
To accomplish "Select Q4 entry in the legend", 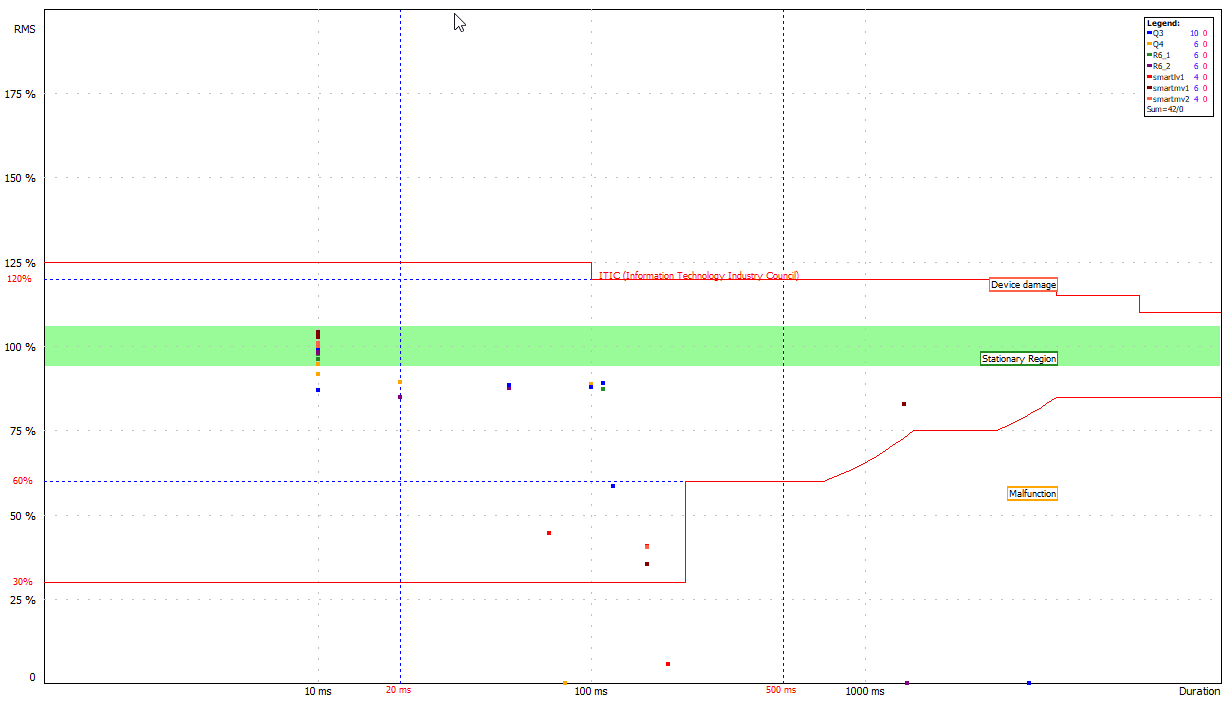I will 1178,44.
